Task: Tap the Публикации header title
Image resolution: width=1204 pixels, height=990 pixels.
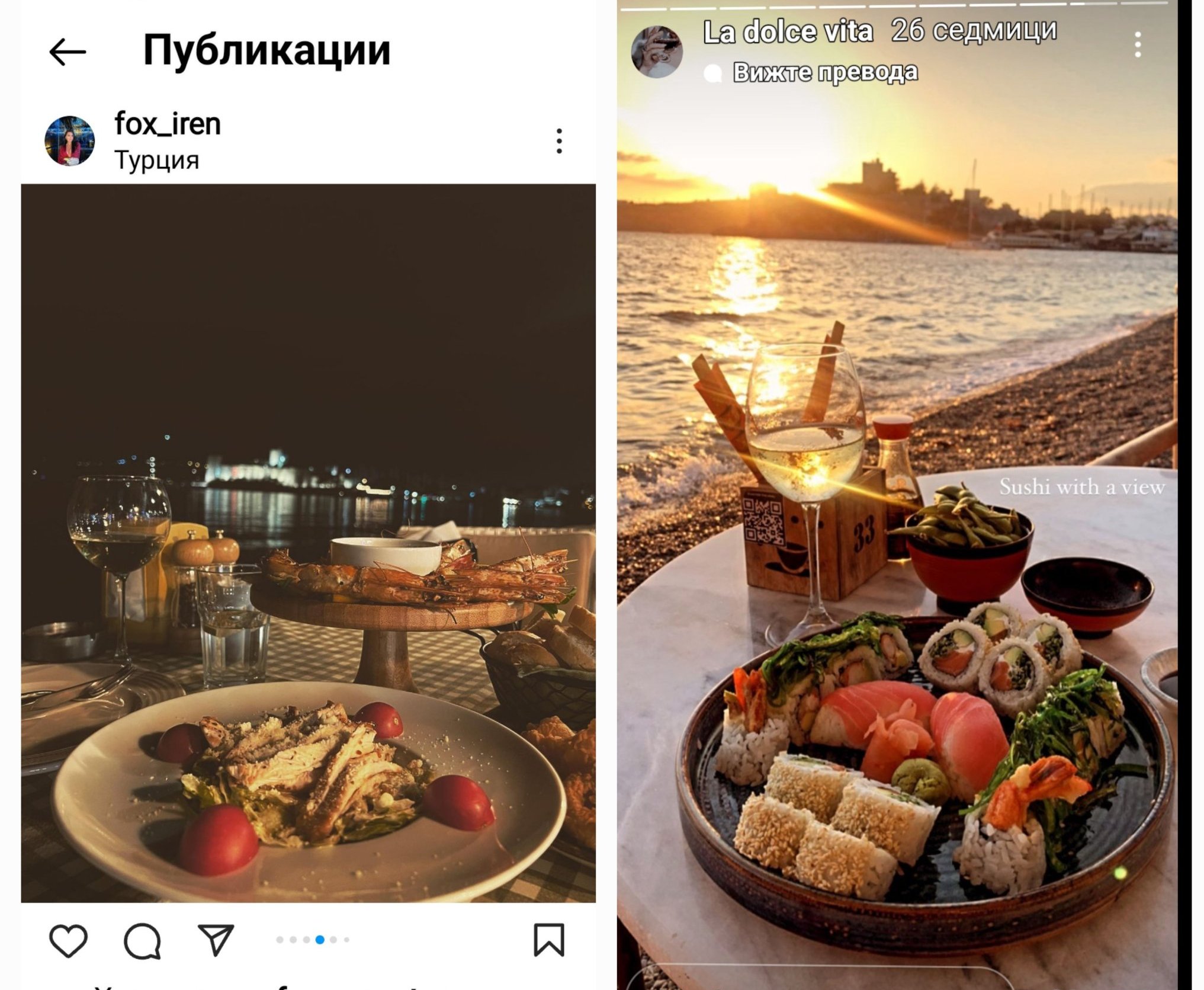Action: pos(267,51)
